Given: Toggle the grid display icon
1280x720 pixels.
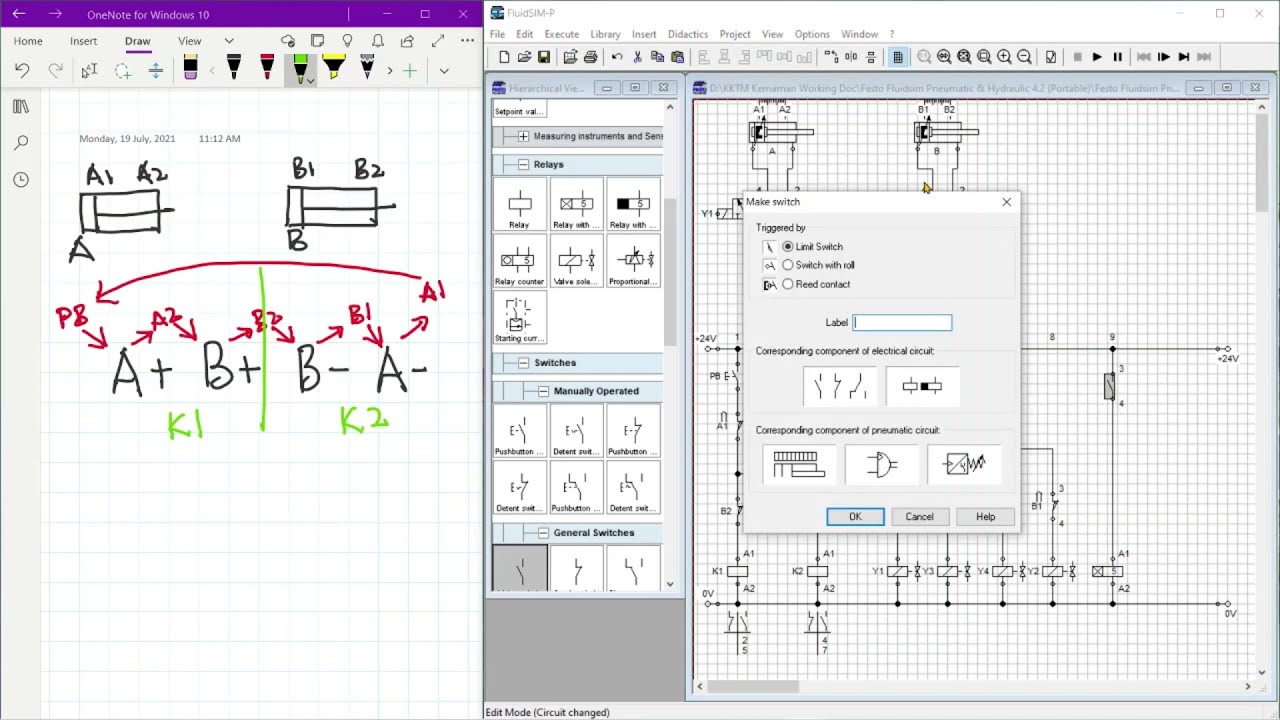Looking at the screenshot, I should click(x=898, y=57).
